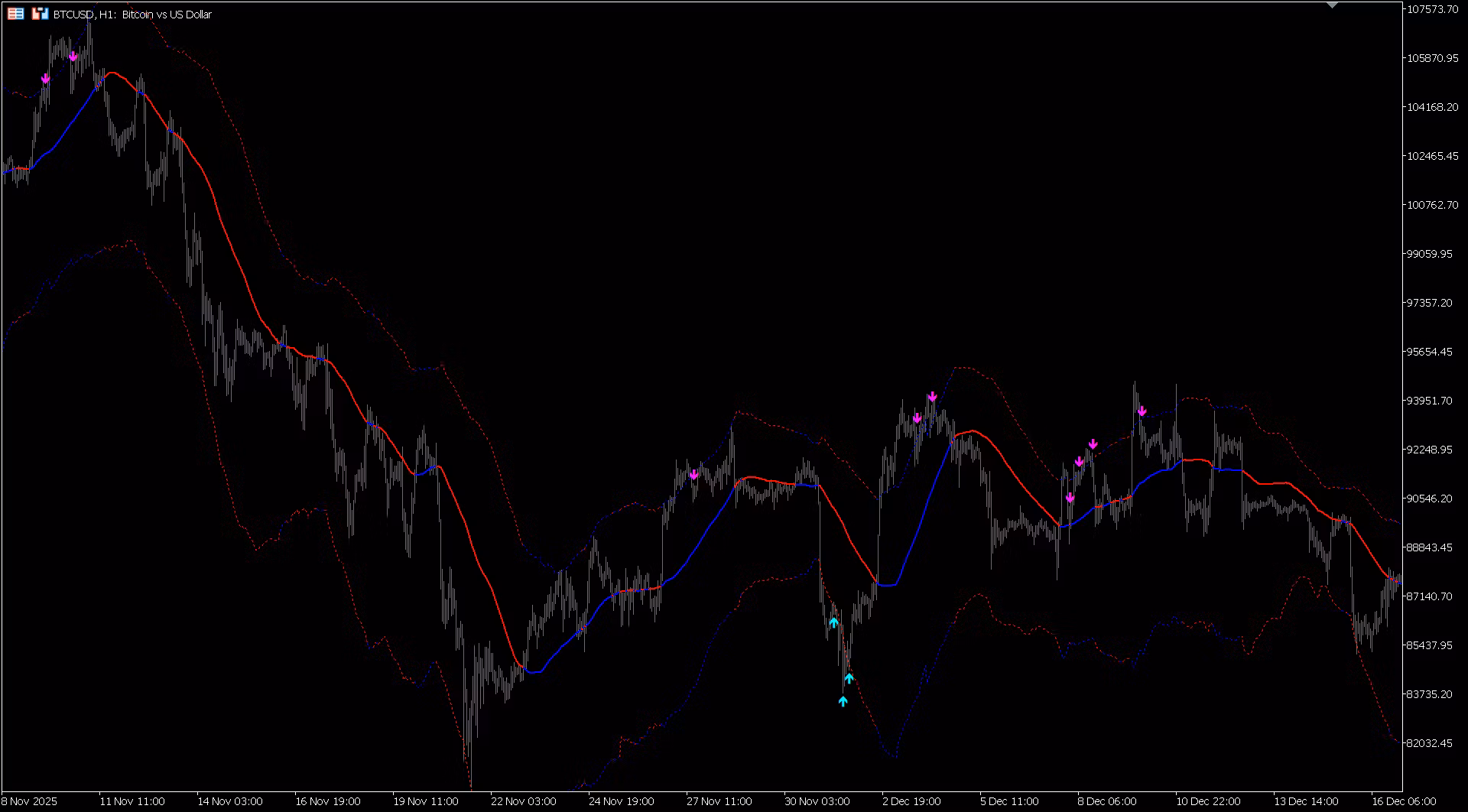Viewport: 1468px width, 812px height.
Task: Click the highest cyan buy arrow
Action: coord(833,622)
